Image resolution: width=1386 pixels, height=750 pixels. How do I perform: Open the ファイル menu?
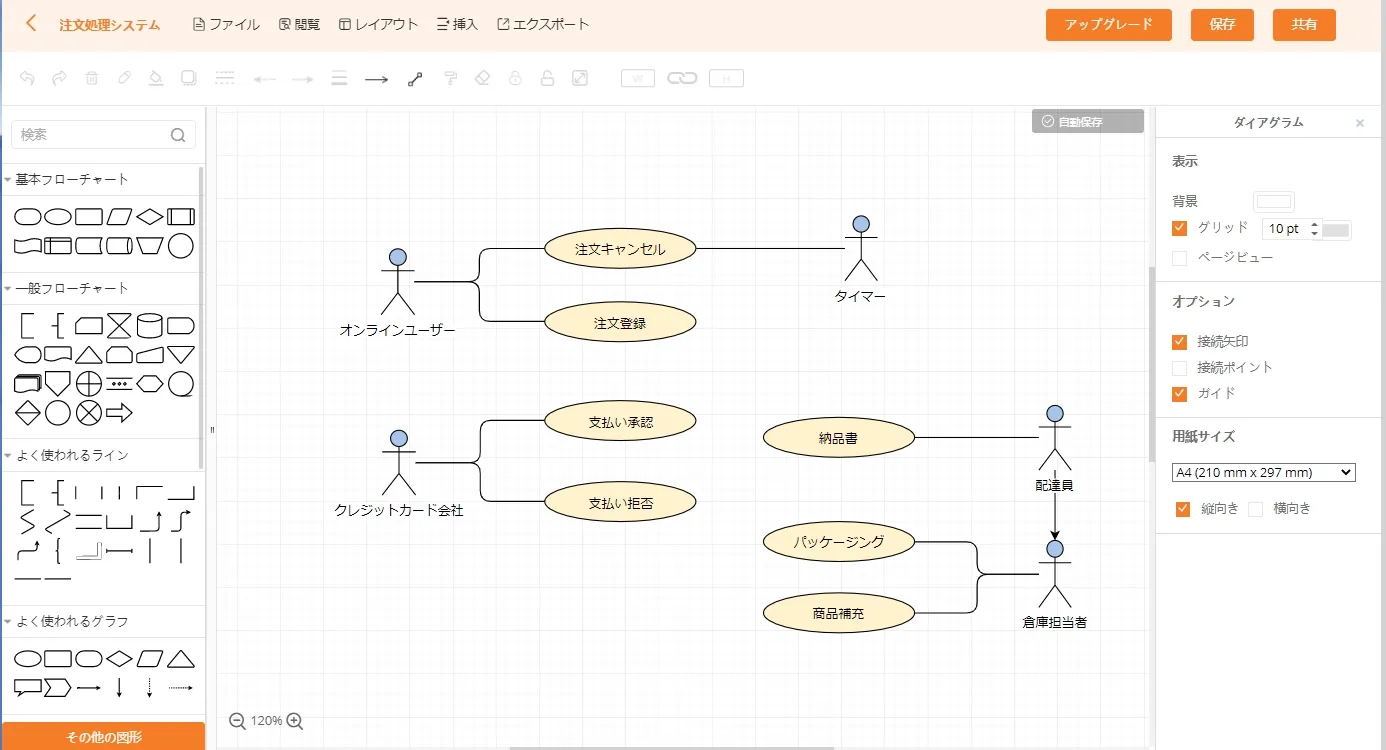[226, 24]
